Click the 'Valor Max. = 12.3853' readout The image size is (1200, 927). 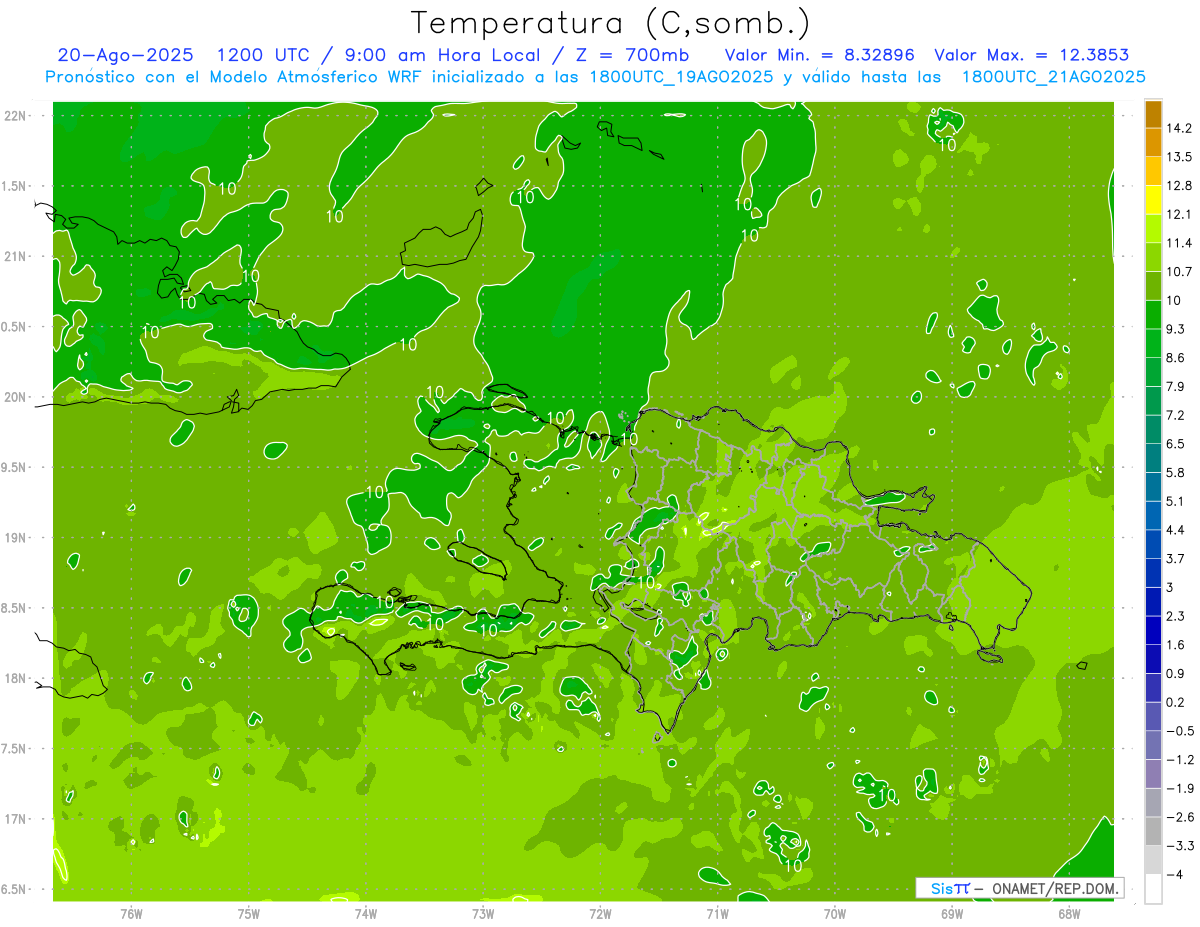(x=1033, y=55)
